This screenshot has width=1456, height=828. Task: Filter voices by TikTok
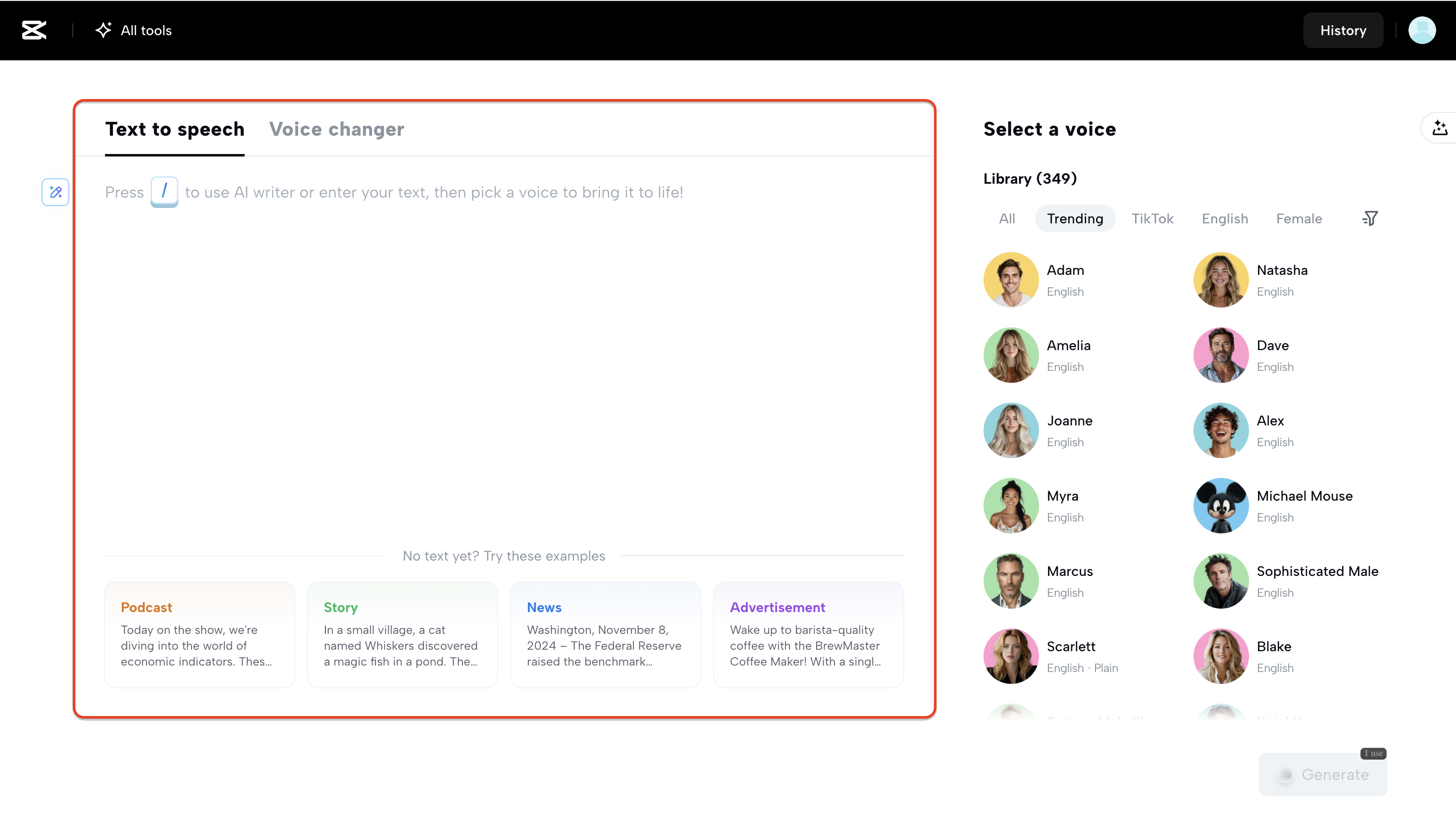pos(1152,219)
